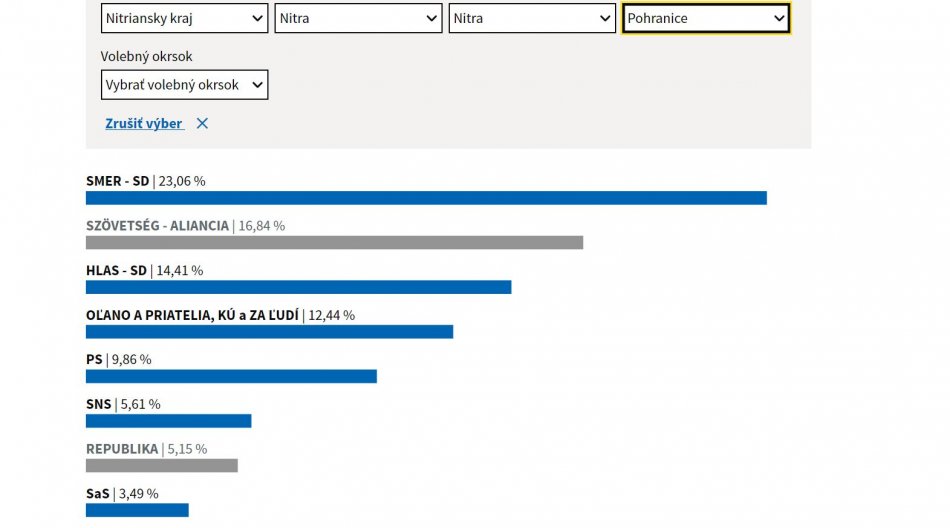Click the Volebný okrsok field label

pyautogui.click(x=147, y=57)
